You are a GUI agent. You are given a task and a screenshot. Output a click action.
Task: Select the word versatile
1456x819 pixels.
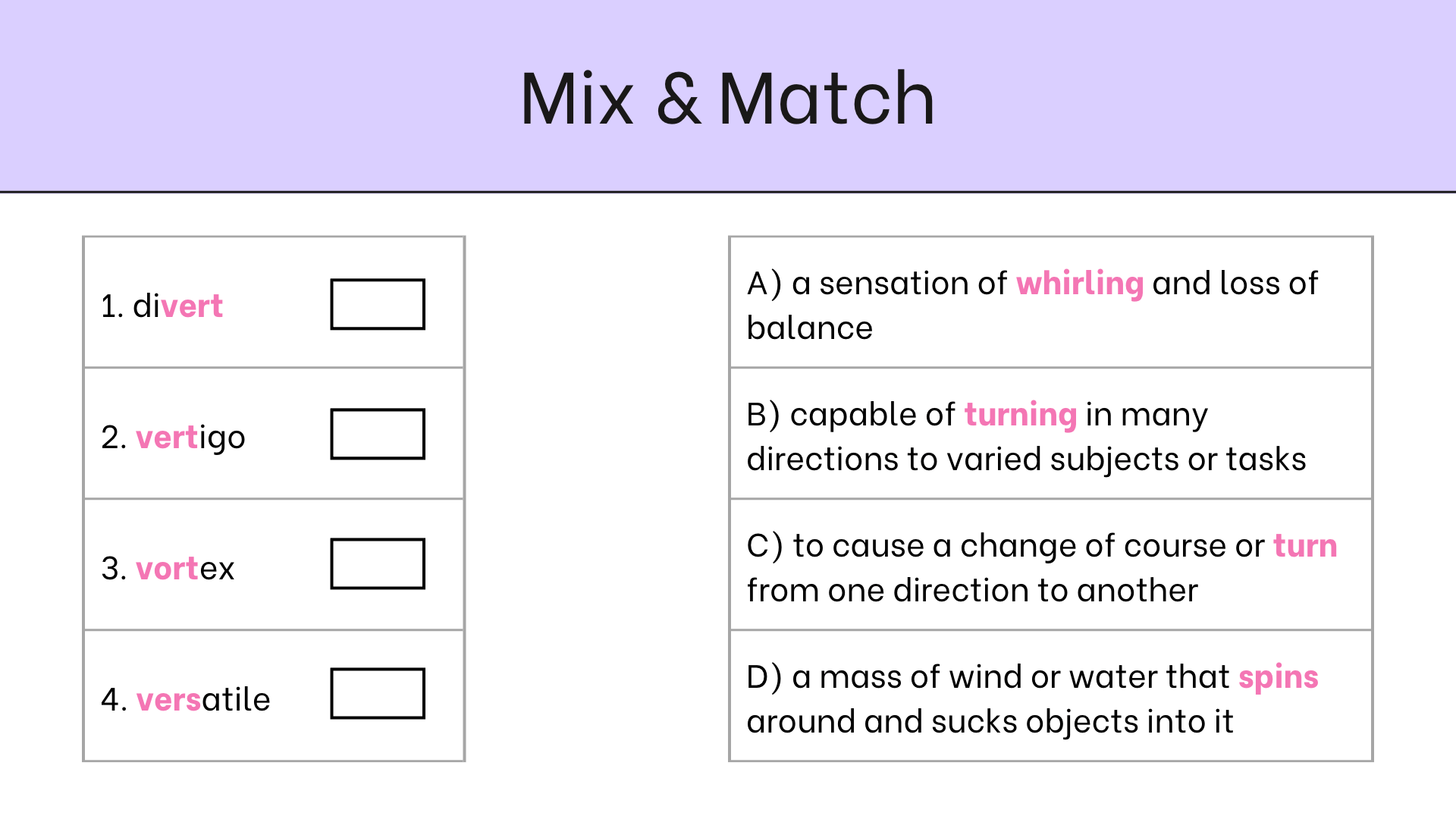tap(203, 700)
